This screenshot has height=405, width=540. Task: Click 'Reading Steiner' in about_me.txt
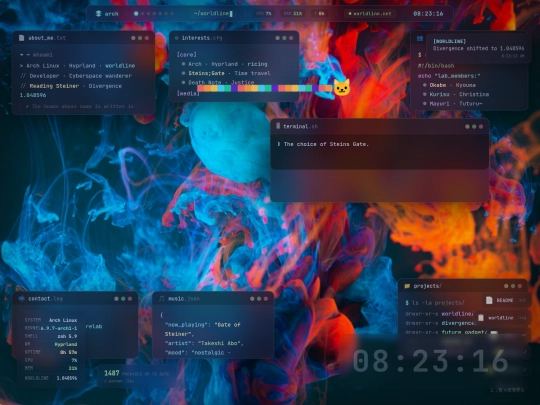pyautogui.click(x=54, y=86)
